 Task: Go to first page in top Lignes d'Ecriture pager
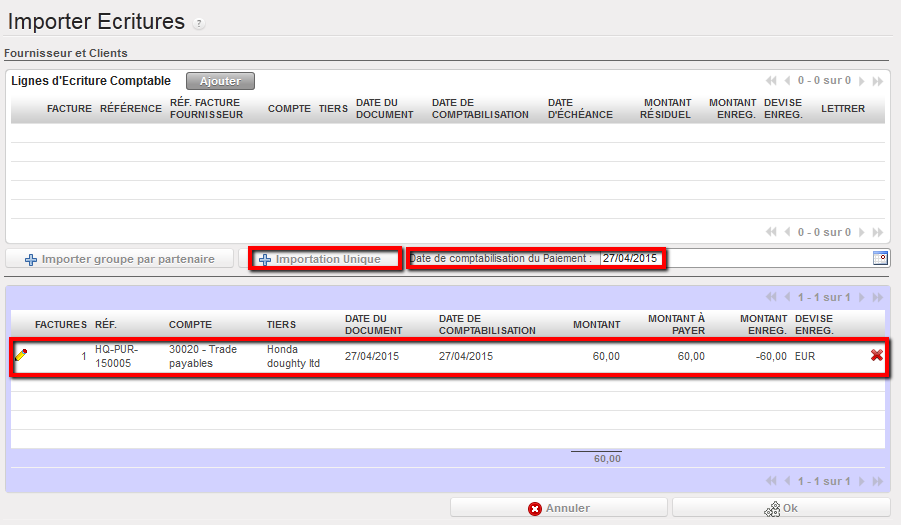tap(771, 81)
